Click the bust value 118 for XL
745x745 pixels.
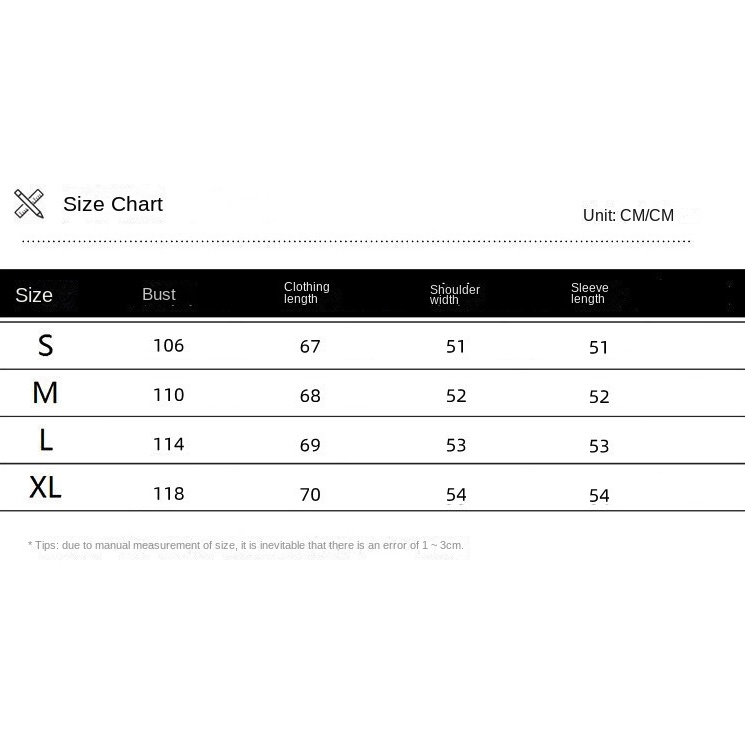tap(168, 493)
